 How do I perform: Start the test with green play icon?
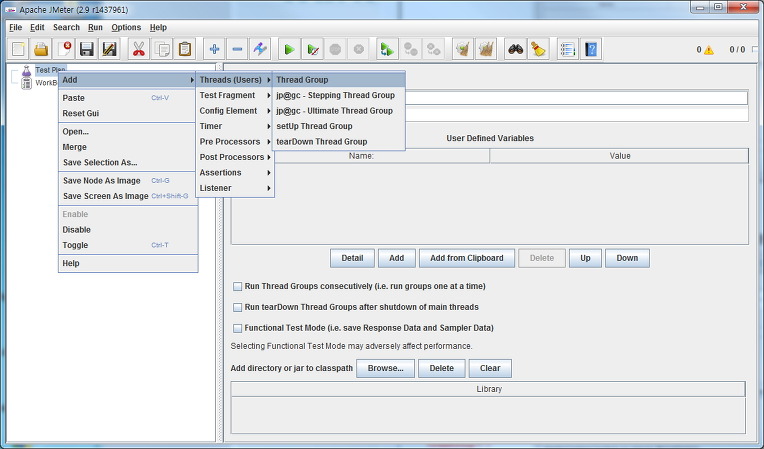click(x=289, y=49)
